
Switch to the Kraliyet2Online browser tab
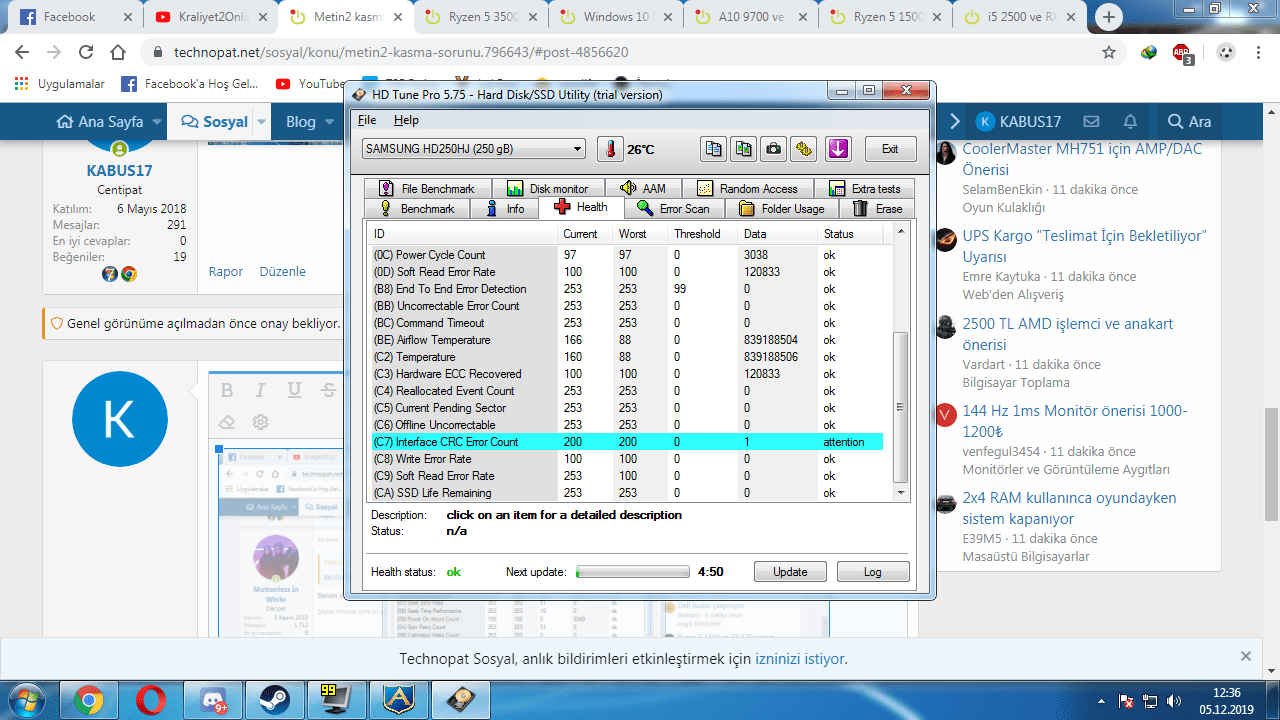(x=209, y=17)
